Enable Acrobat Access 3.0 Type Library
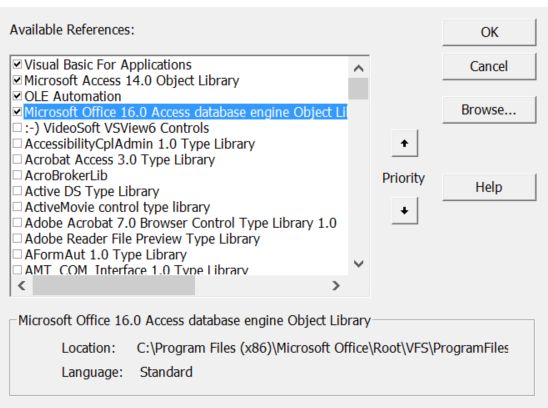 (17, 159)
